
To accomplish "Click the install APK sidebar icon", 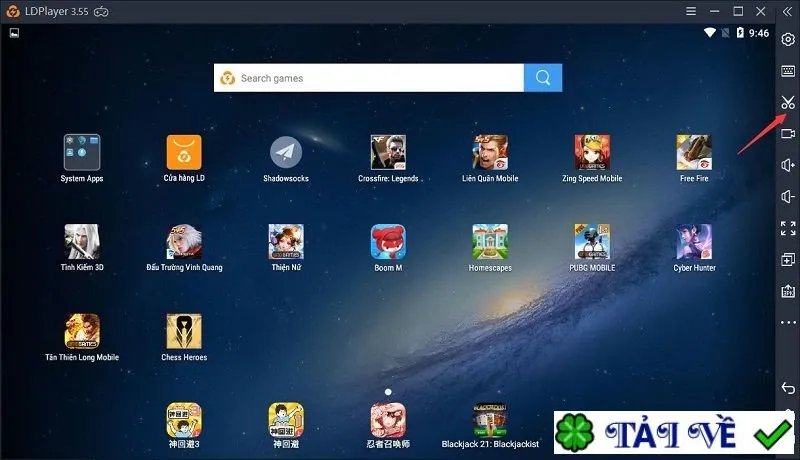I will [788, 291].
